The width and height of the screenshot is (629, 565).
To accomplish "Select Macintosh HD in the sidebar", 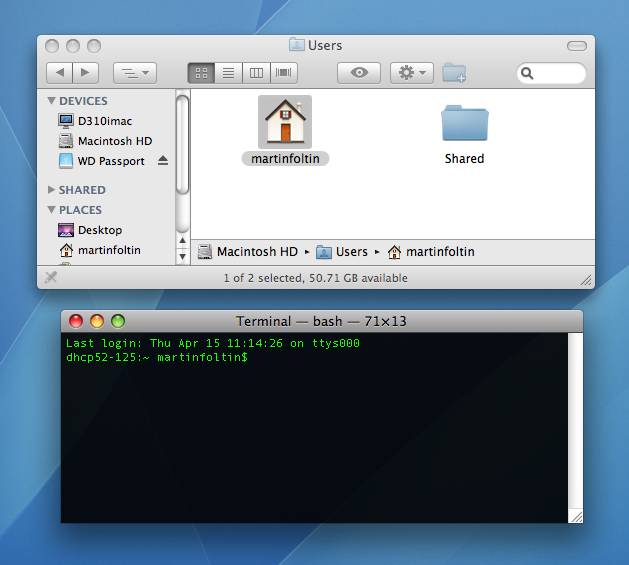I will tap(105, 141).
